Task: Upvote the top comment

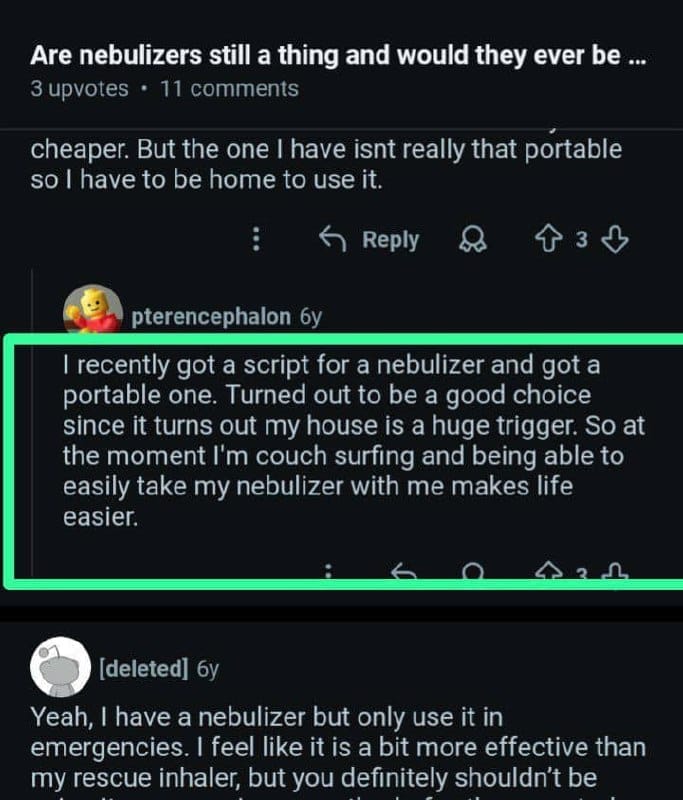Action: 548,240
